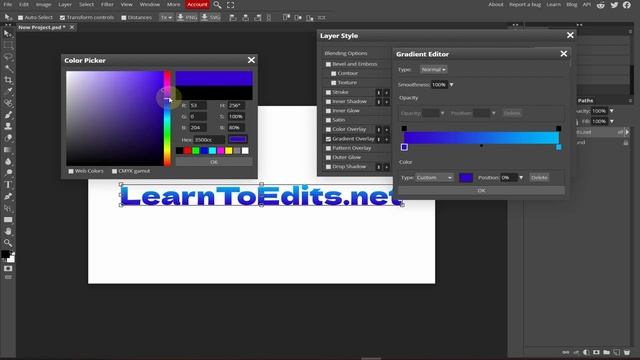Open the Reddit icon link

(600, 5)
